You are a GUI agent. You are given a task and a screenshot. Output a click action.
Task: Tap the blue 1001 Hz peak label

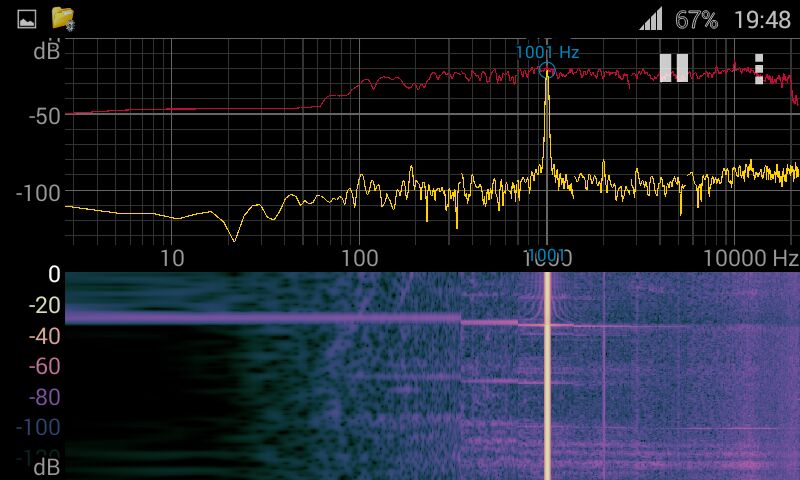[547, 51]
